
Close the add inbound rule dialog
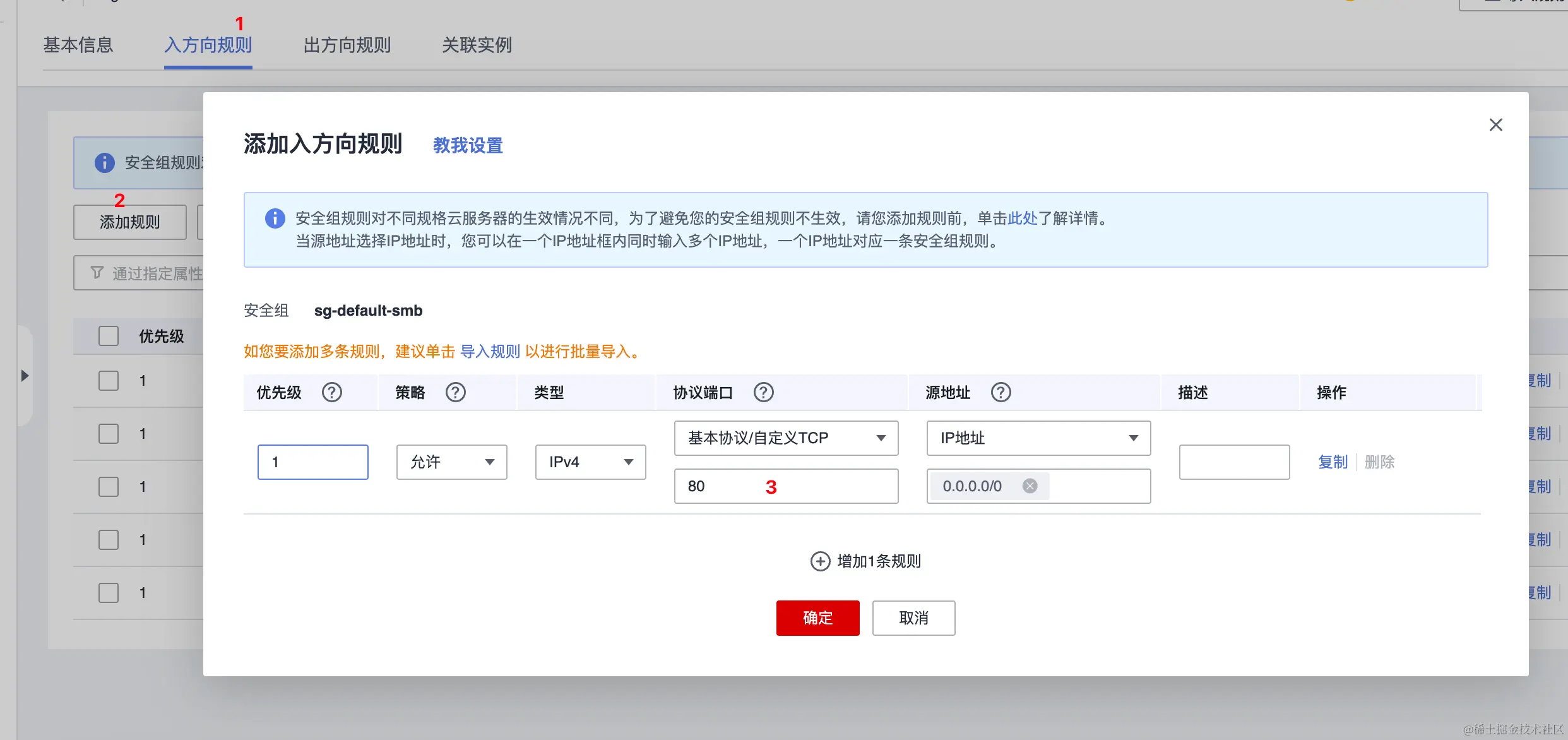click(1495, 125)
